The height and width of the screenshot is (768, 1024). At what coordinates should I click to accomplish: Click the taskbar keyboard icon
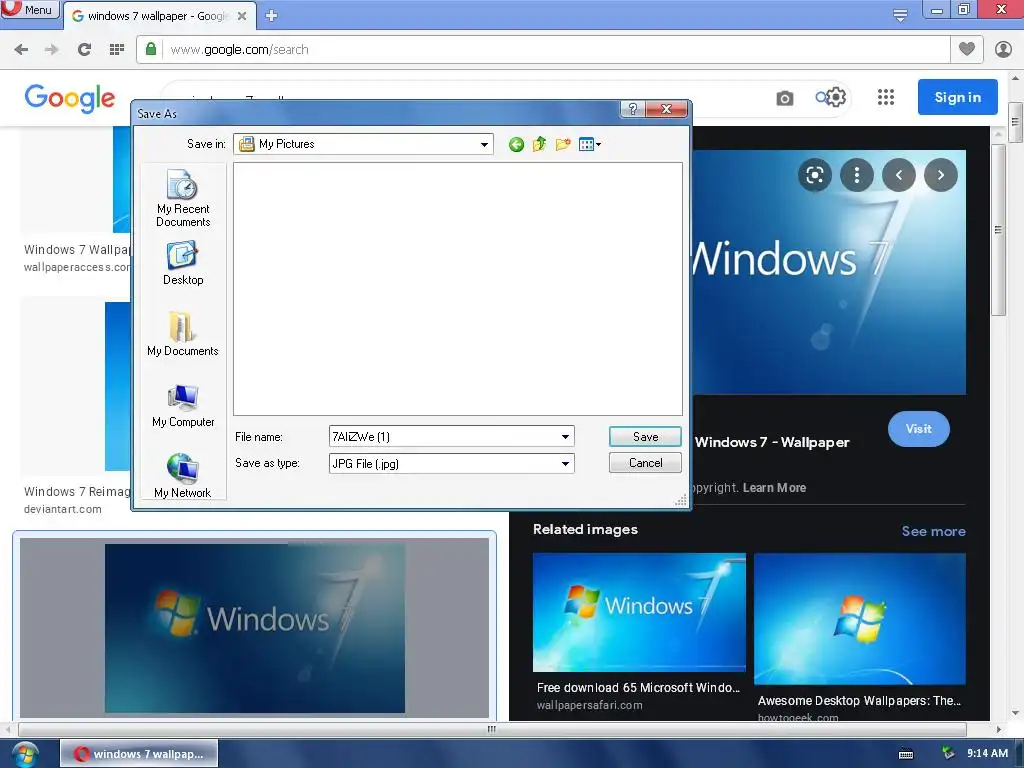[x=906, y=754]
